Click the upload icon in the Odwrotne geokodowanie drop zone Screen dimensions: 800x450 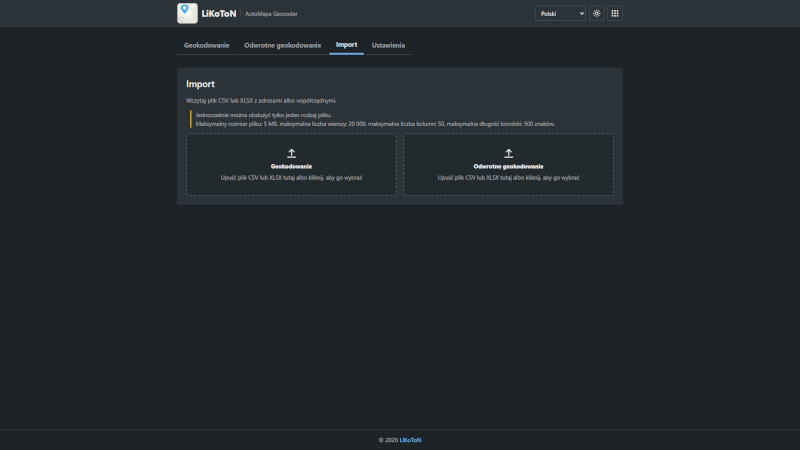tap(509, 153)
